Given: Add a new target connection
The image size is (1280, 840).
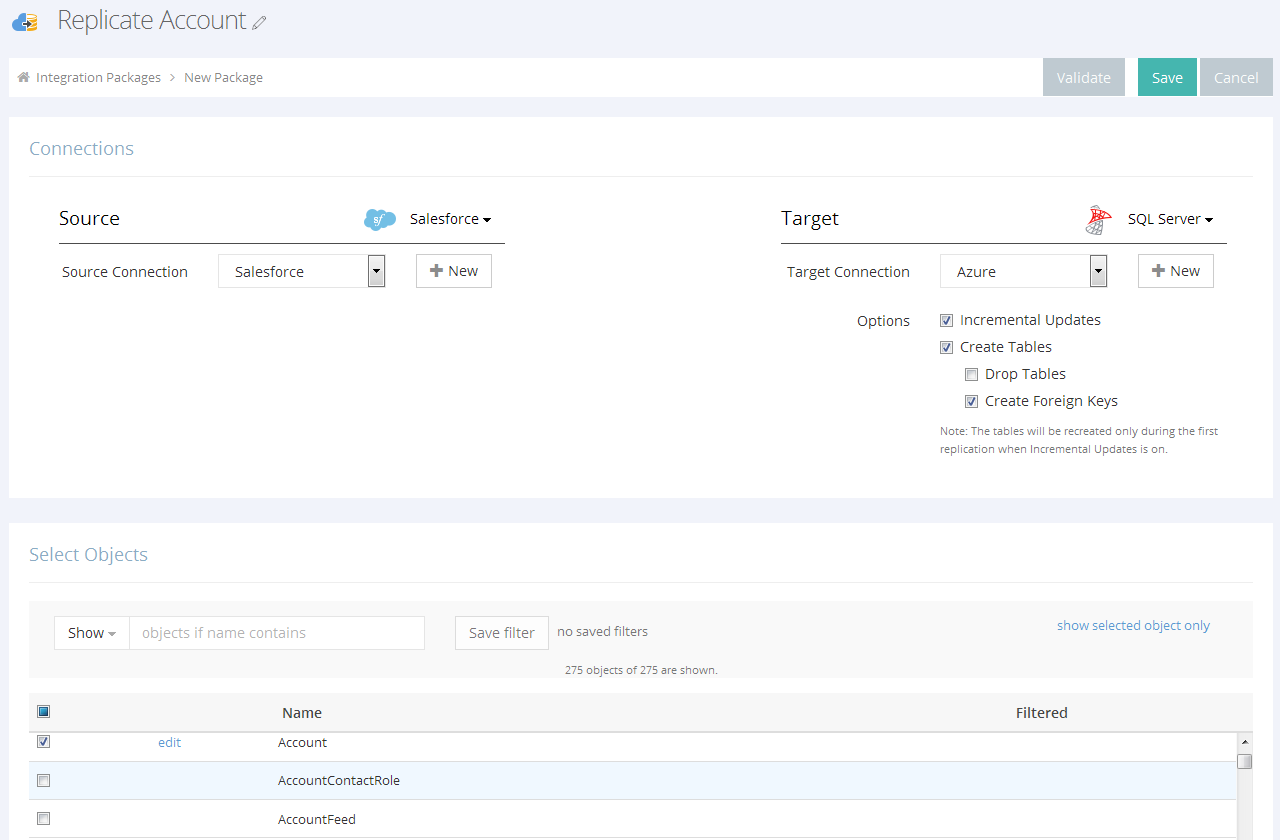Looking at the screenshot, I should click(1176, 271).
